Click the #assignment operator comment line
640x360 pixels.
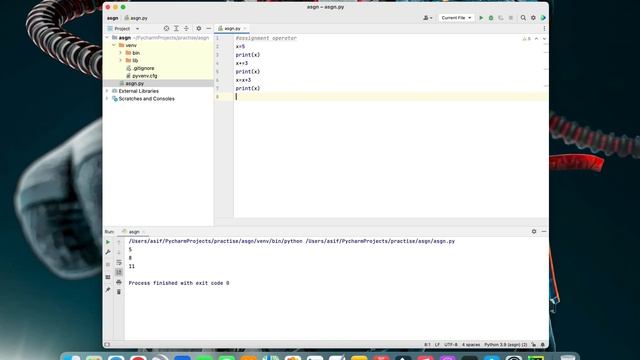tap(266, 38)
